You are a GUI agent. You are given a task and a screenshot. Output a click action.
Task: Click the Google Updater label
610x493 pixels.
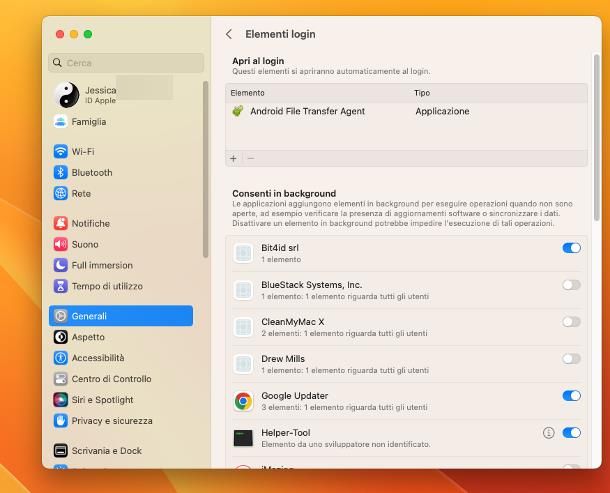[294, 396]
